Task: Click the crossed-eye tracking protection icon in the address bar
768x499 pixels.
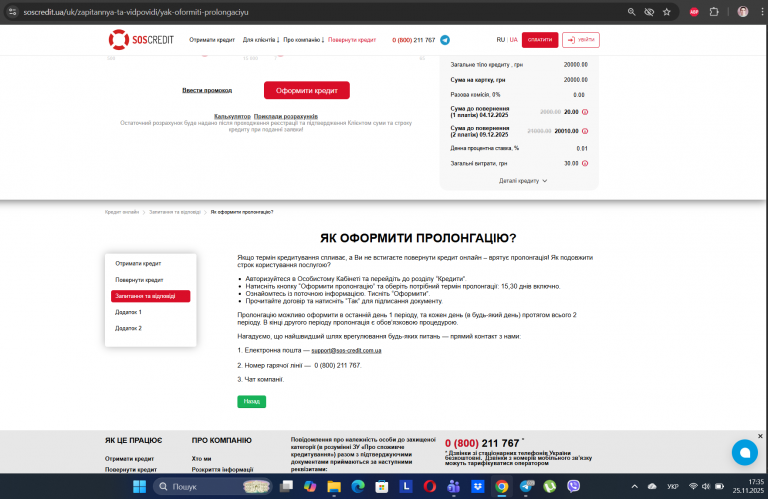Action: pos(649,12)
